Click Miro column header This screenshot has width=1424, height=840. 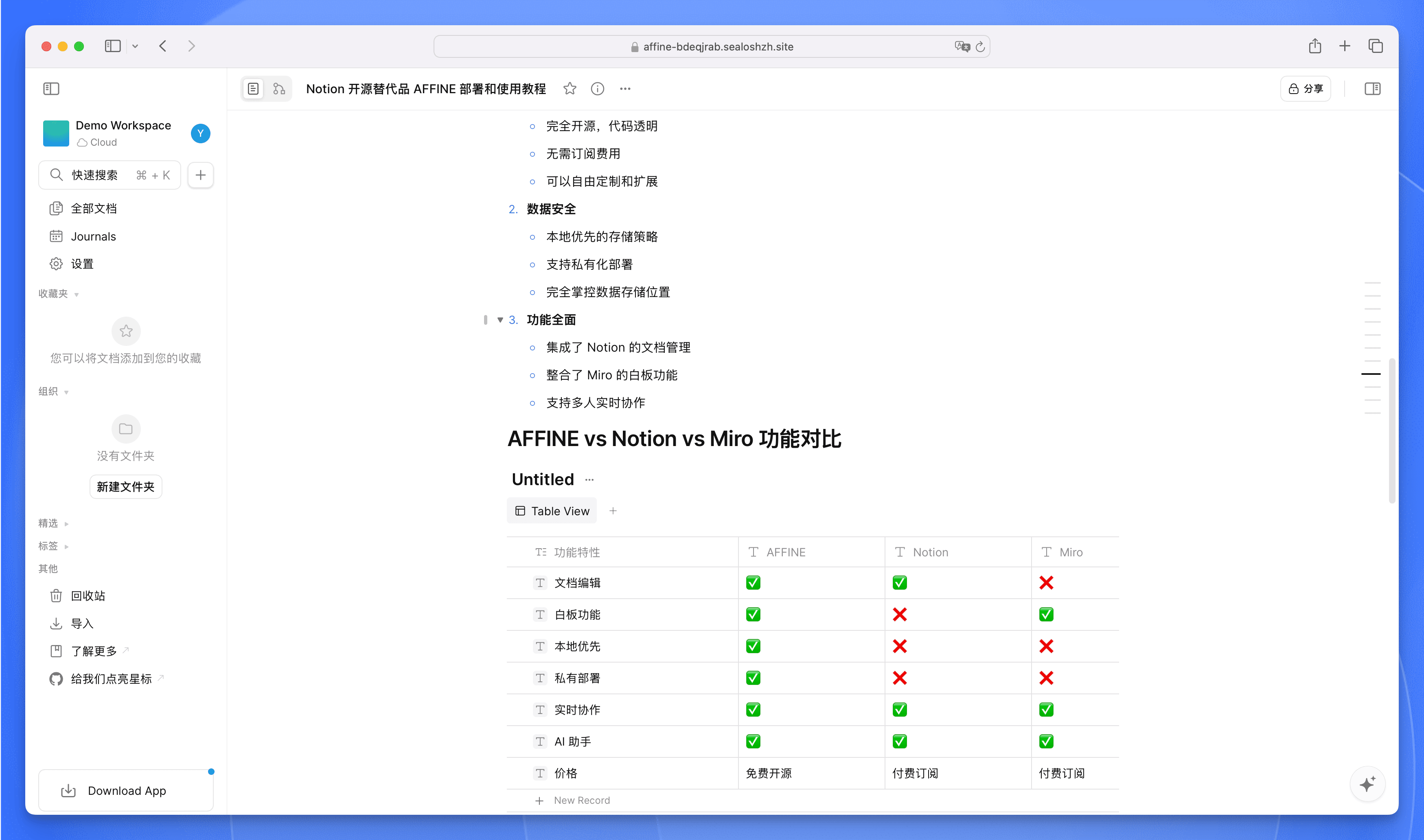tap(1075, 552)
